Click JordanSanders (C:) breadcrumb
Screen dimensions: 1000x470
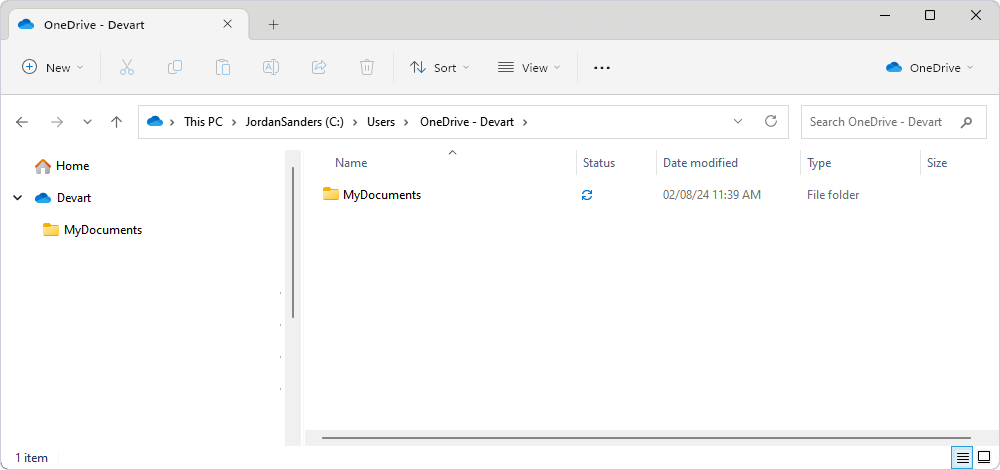[295, 122]
